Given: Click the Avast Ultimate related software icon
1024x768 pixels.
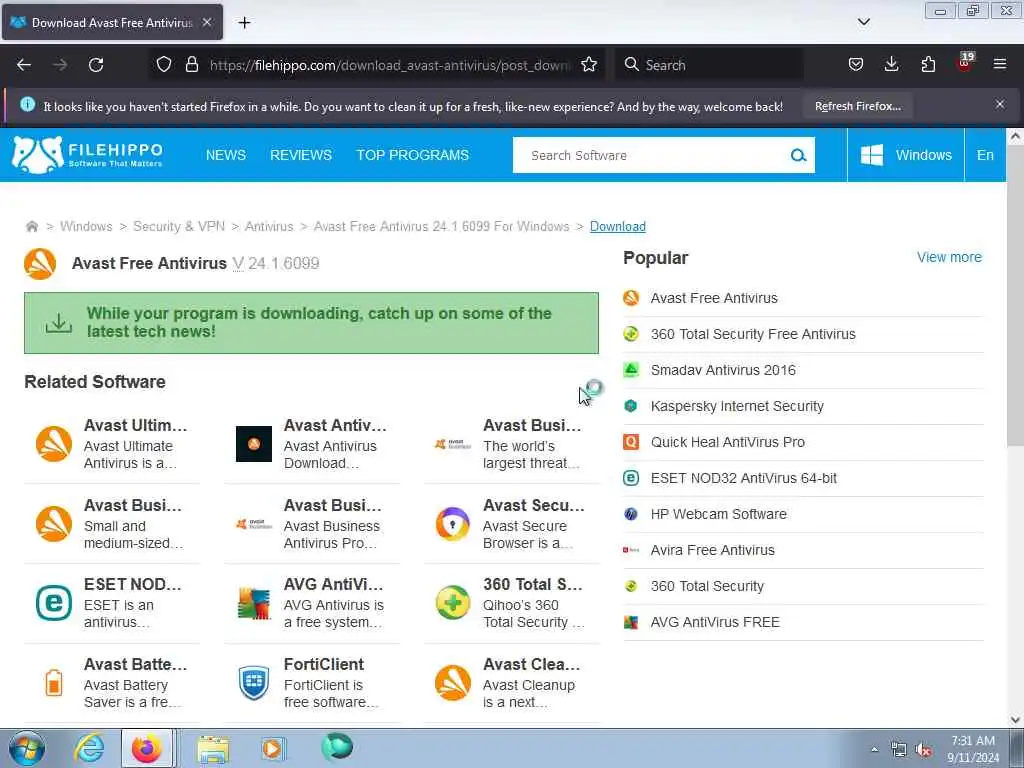Looking at the screenshot, I should [x=54, y=444].
